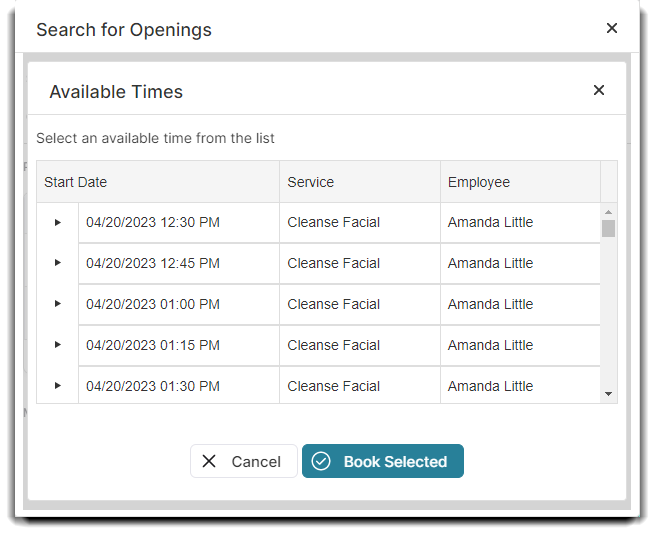Expand the 01:30 PM row arrow

coord(57,386)
